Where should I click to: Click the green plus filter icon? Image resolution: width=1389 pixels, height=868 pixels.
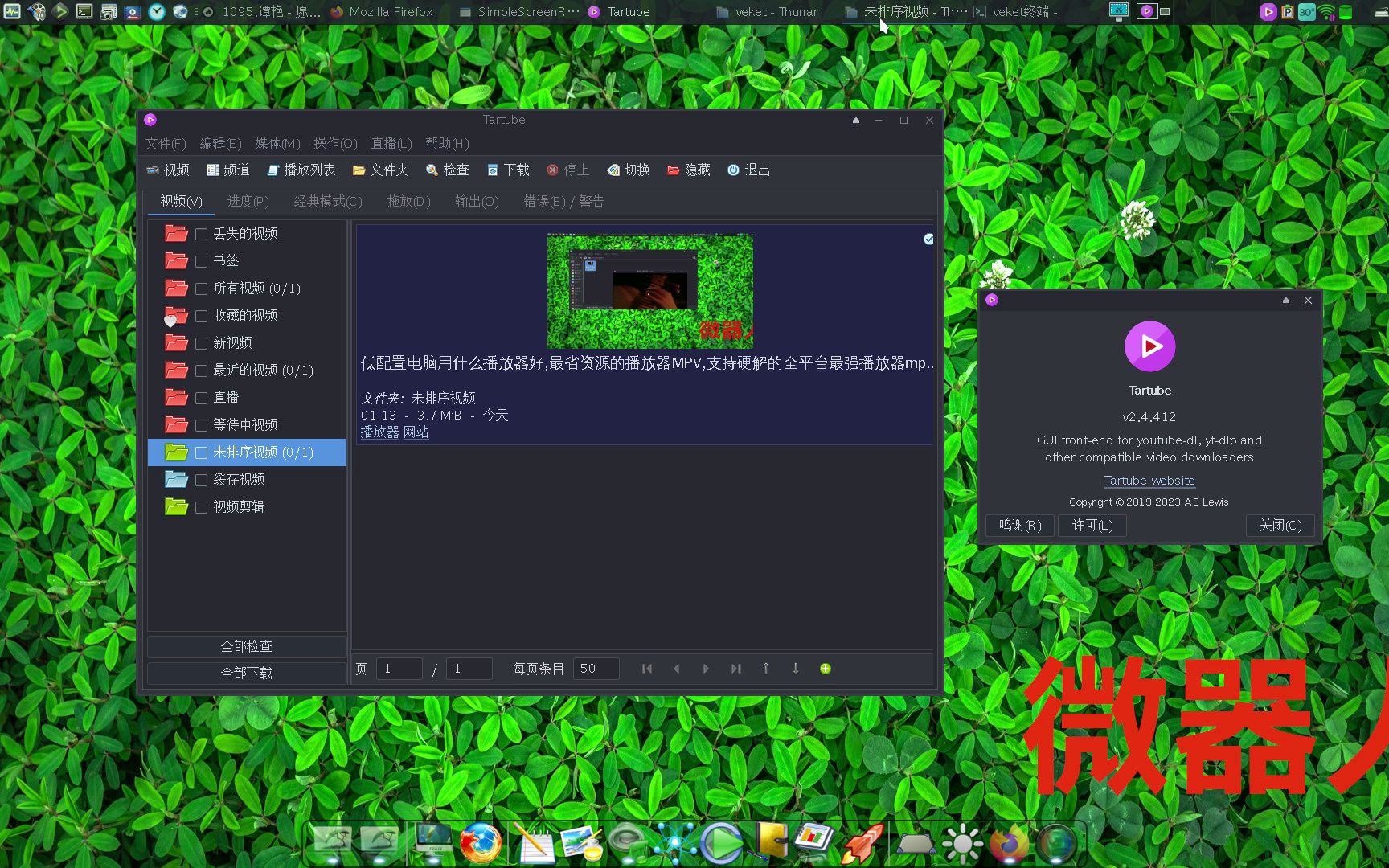[825, 669]
